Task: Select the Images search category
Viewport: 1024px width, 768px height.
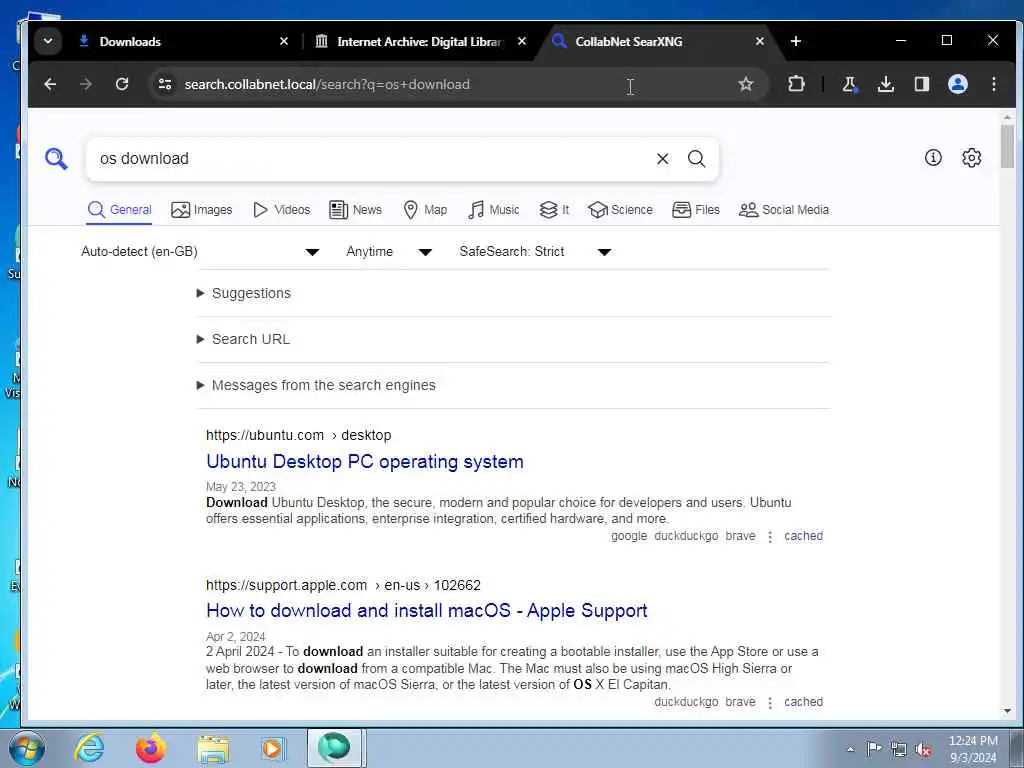Action: click(202, 210)
